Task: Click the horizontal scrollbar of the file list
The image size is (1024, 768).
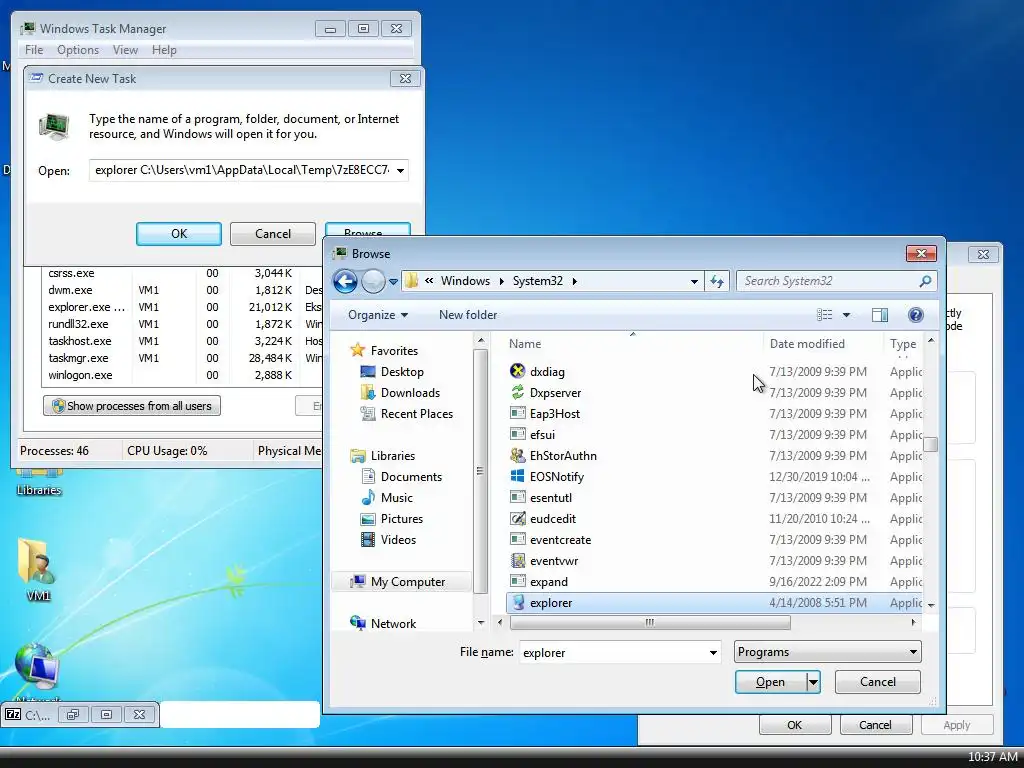Action: click(650, 622)
